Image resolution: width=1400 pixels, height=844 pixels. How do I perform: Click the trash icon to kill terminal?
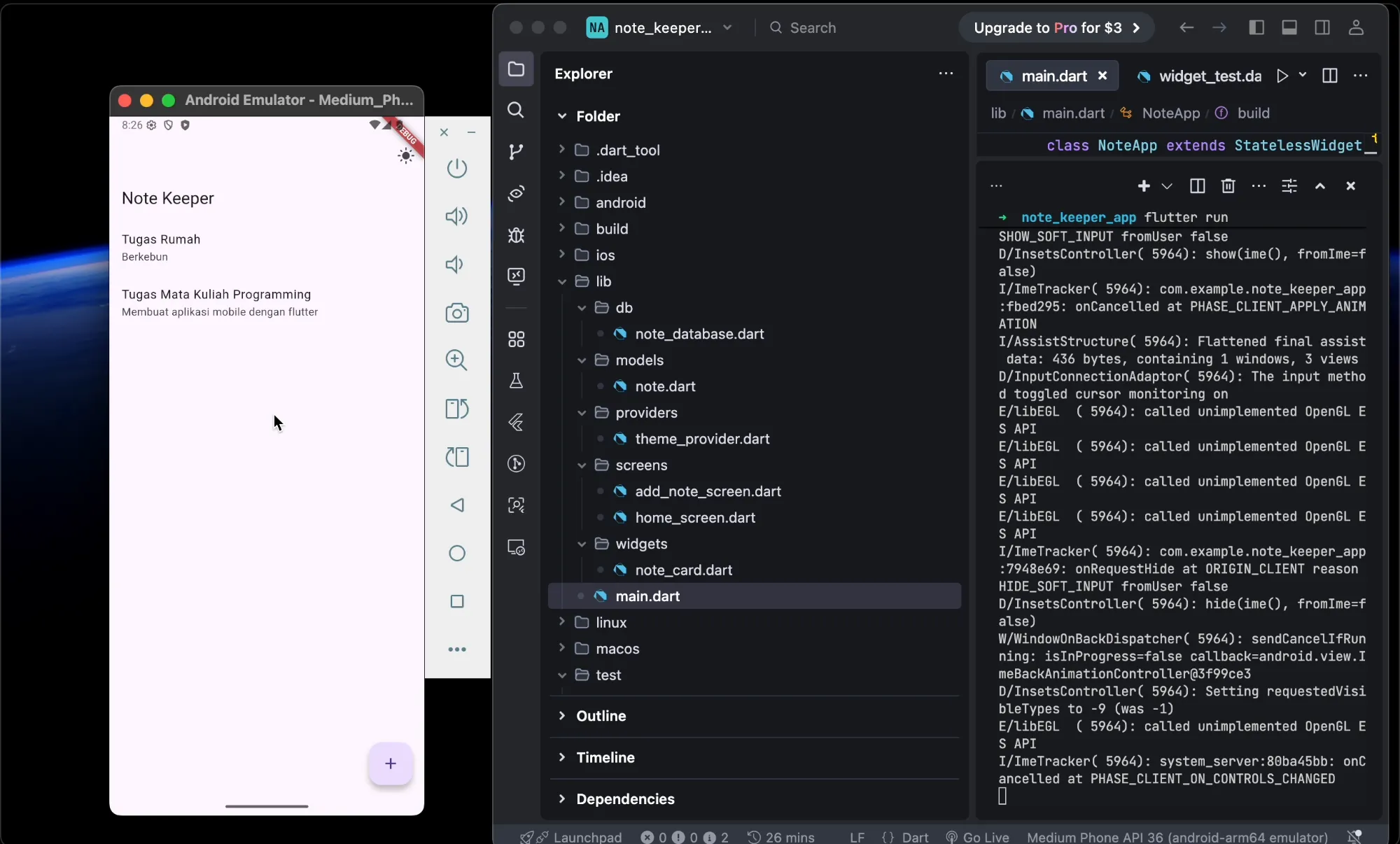(x=1228, y=186)
